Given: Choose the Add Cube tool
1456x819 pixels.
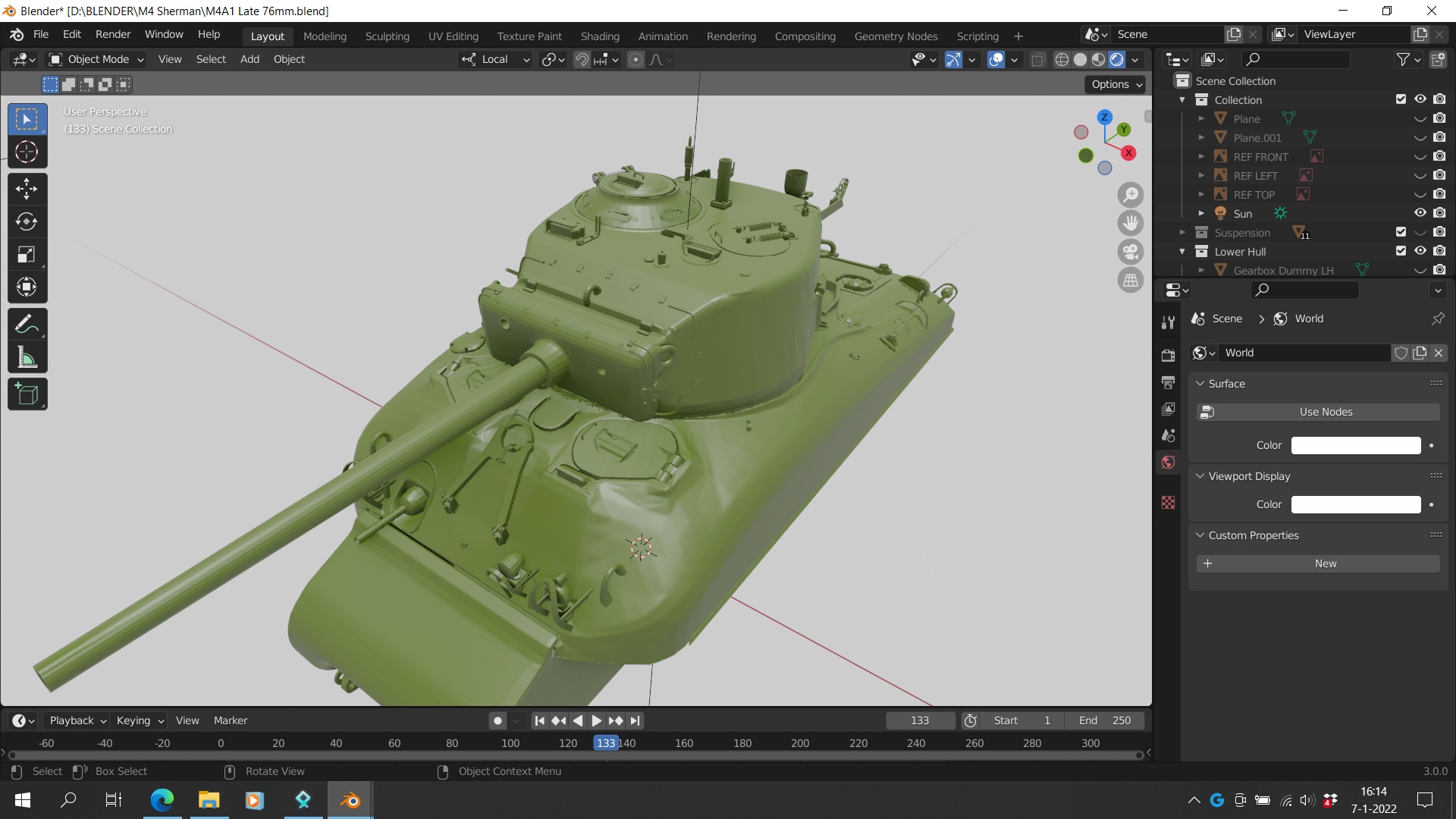Looking at the screenshot, I should pyautogui.click(x=27, y=394).
